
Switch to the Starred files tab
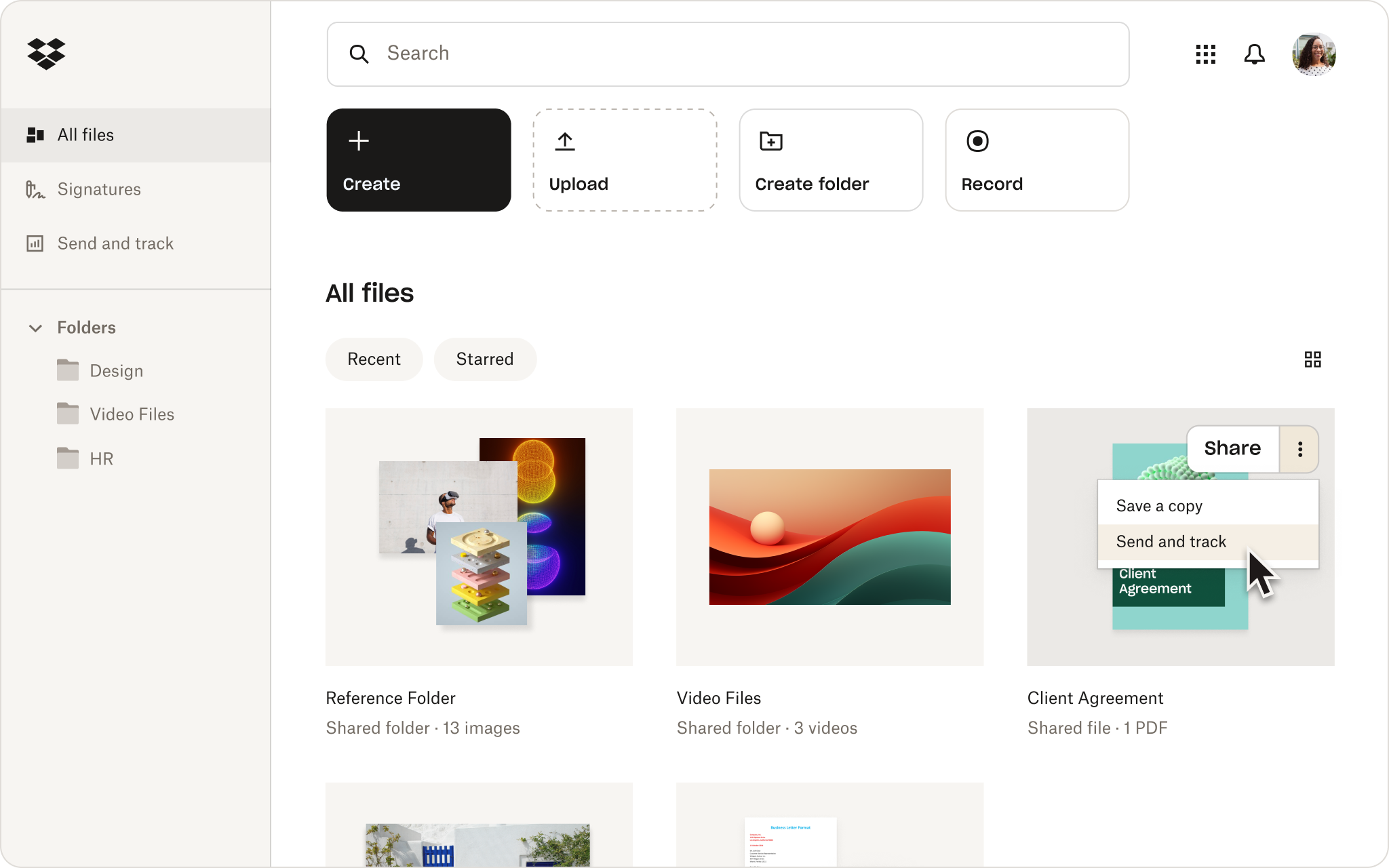click(485, 359)
